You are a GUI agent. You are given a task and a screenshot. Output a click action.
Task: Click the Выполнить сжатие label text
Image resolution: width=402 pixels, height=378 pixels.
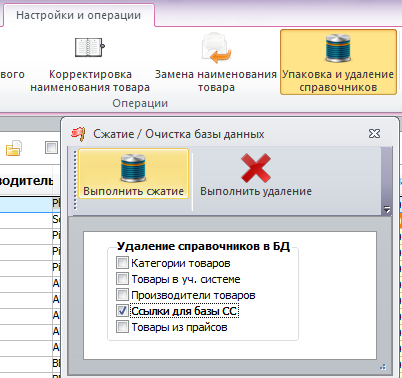click(133, 191)
